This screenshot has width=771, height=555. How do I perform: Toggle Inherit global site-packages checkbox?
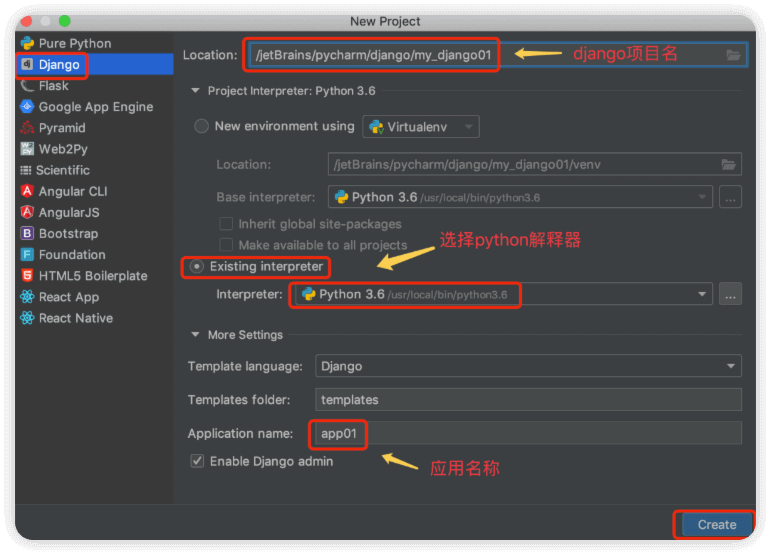226,224
